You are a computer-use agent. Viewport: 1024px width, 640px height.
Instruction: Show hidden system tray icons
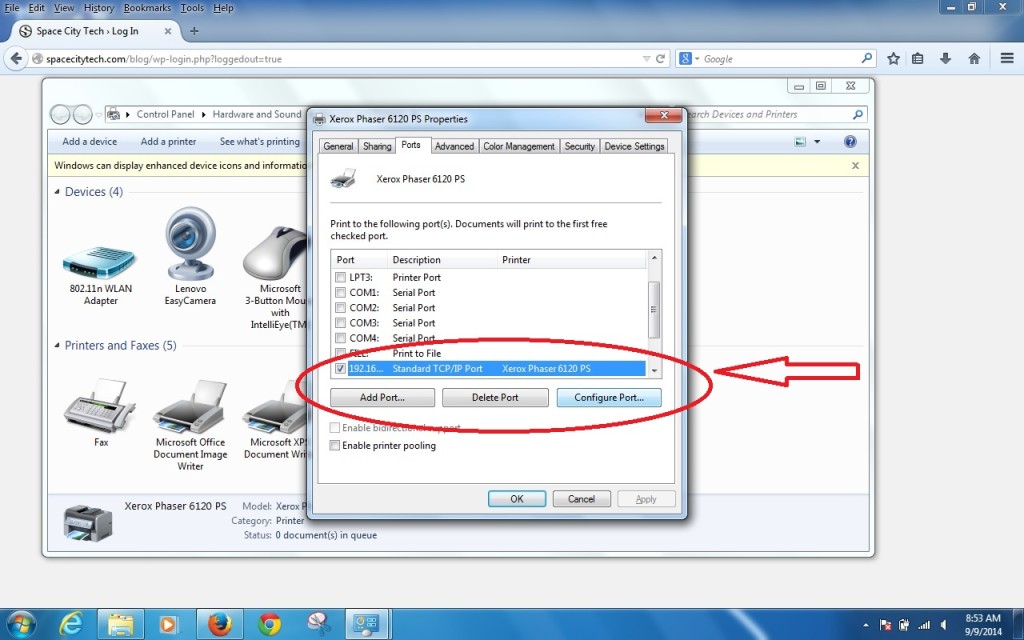[866, 626]
